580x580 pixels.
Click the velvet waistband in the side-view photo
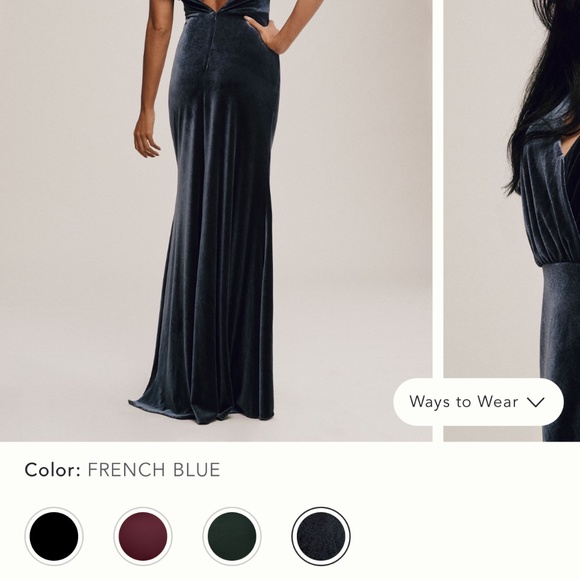(560, 285)
